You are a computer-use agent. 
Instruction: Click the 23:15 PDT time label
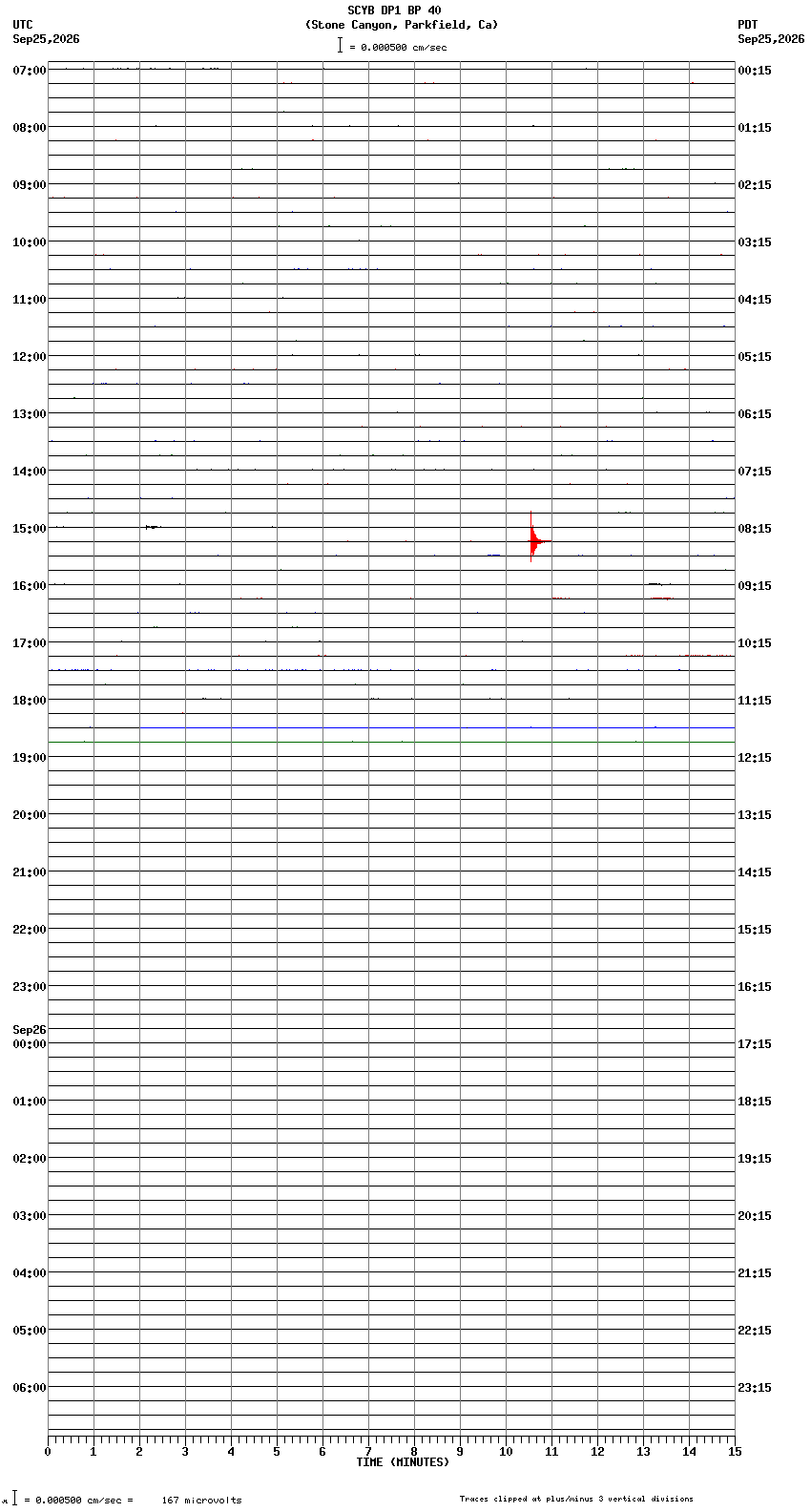(x=755, y=1388)
